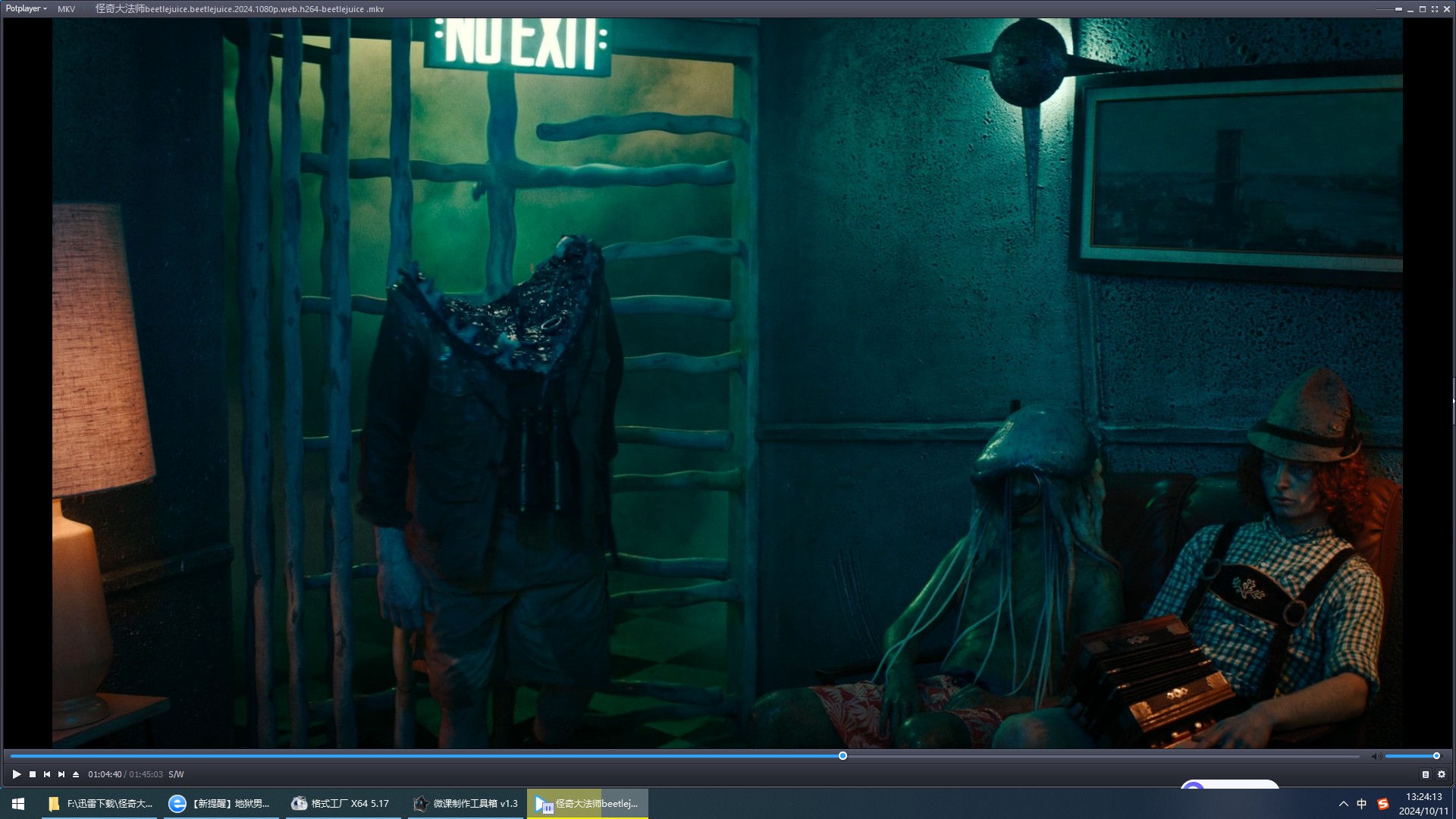Switch to the 格式工厂 X64 5.17 taskbar item
Viewport: 1456px width, 819px height.
pos(340,804)
